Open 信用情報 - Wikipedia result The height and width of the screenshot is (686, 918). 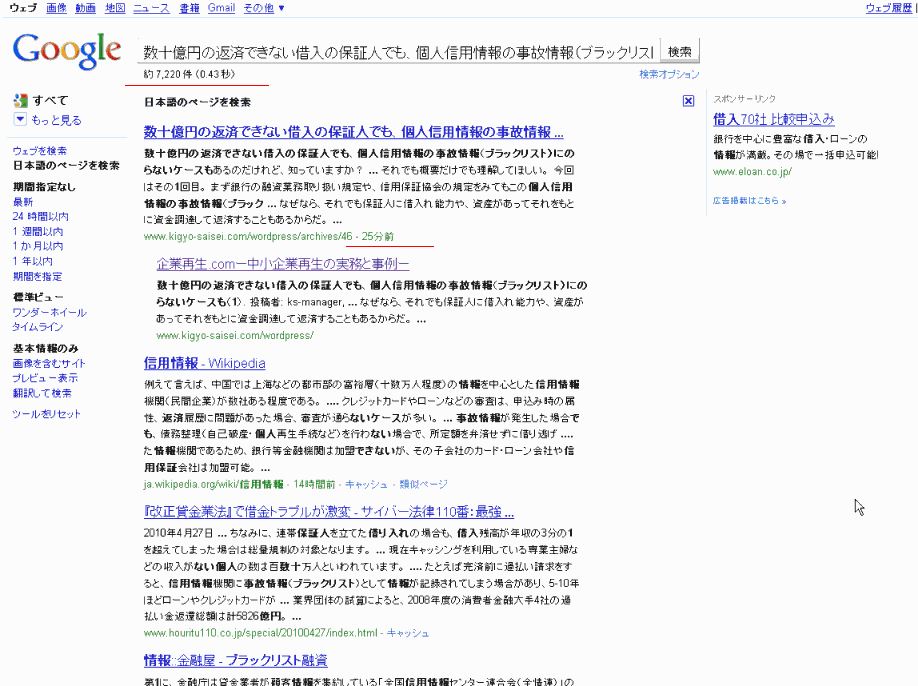click(204, 363)
